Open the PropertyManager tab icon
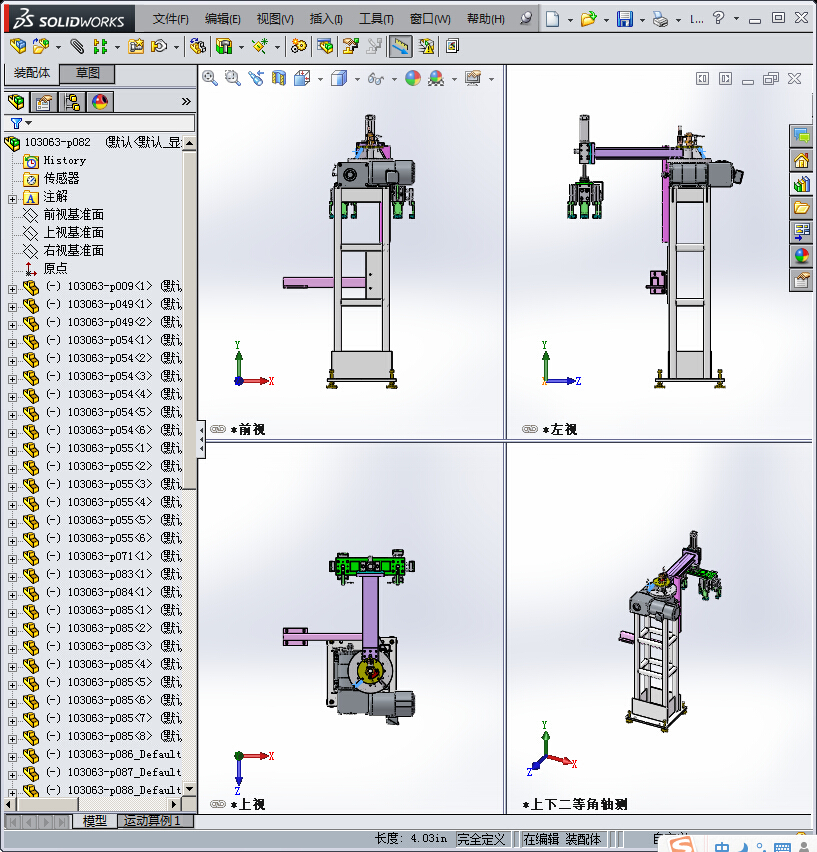 coord(44,102)
